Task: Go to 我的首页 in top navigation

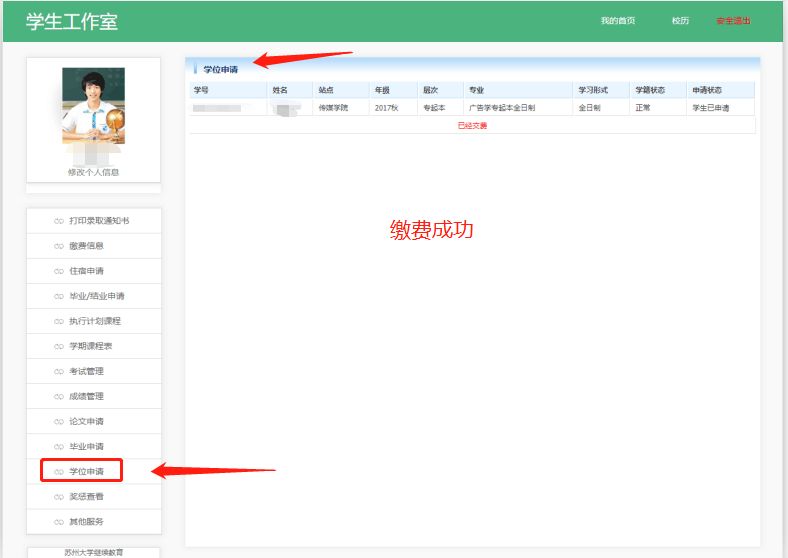Action: [617, 21]
